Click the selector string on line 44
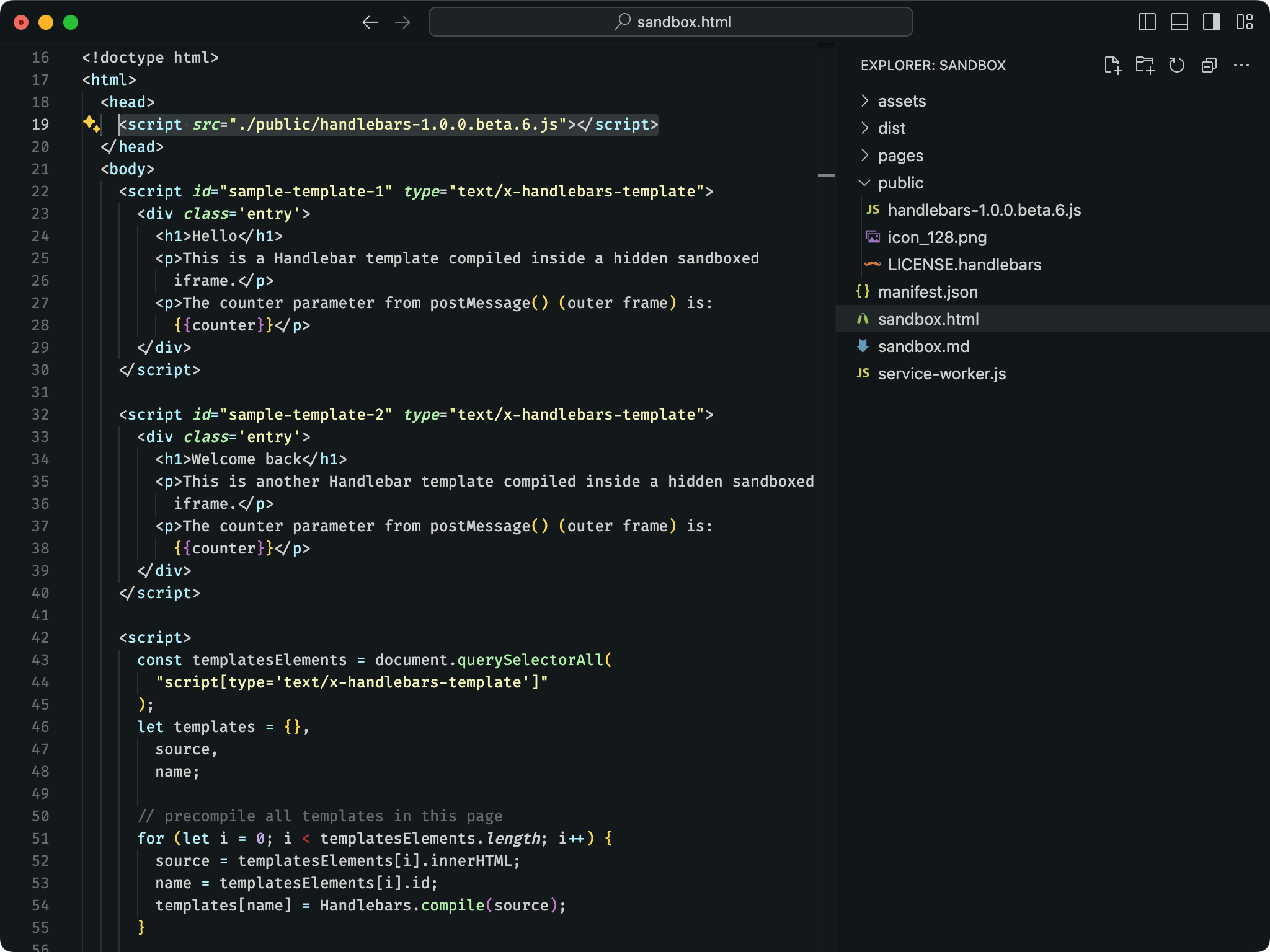1270x952 pixels. tap(352, 682)
